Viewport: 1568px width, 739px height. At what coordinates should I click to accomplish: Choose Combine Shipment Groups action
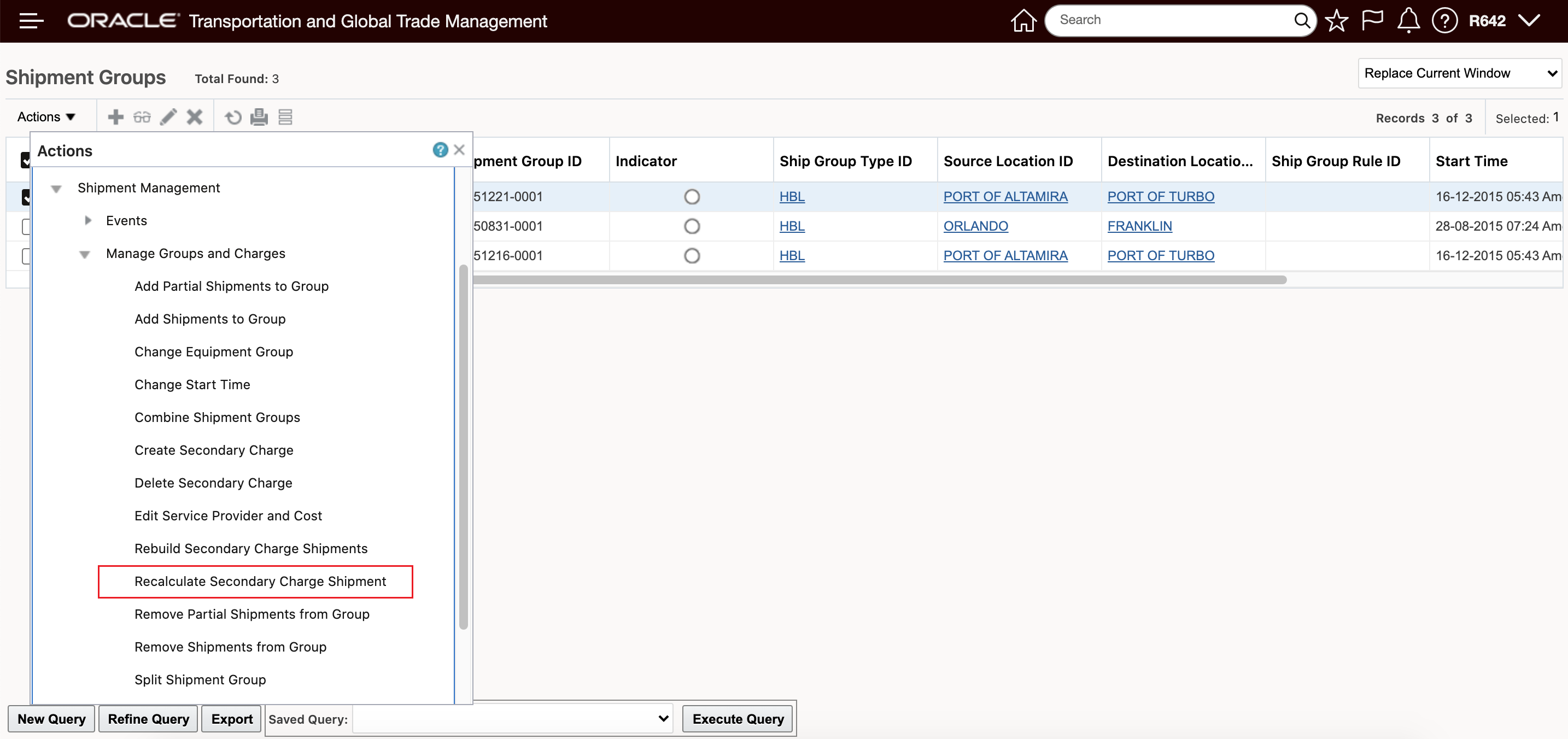pos(217,418)
